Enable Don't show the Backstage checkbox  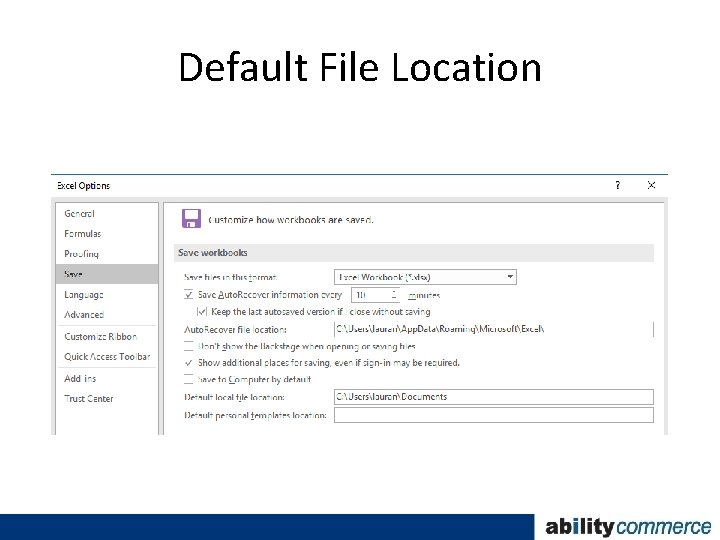pyautogui.click(x=188, y=346)
